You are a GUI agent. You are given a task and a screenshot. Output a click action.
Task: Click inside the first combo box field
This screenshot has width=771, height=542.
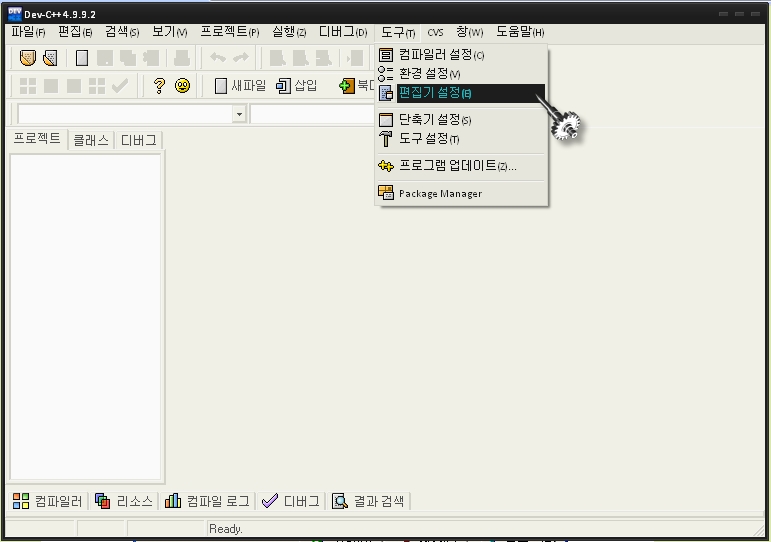pos(125,114)
